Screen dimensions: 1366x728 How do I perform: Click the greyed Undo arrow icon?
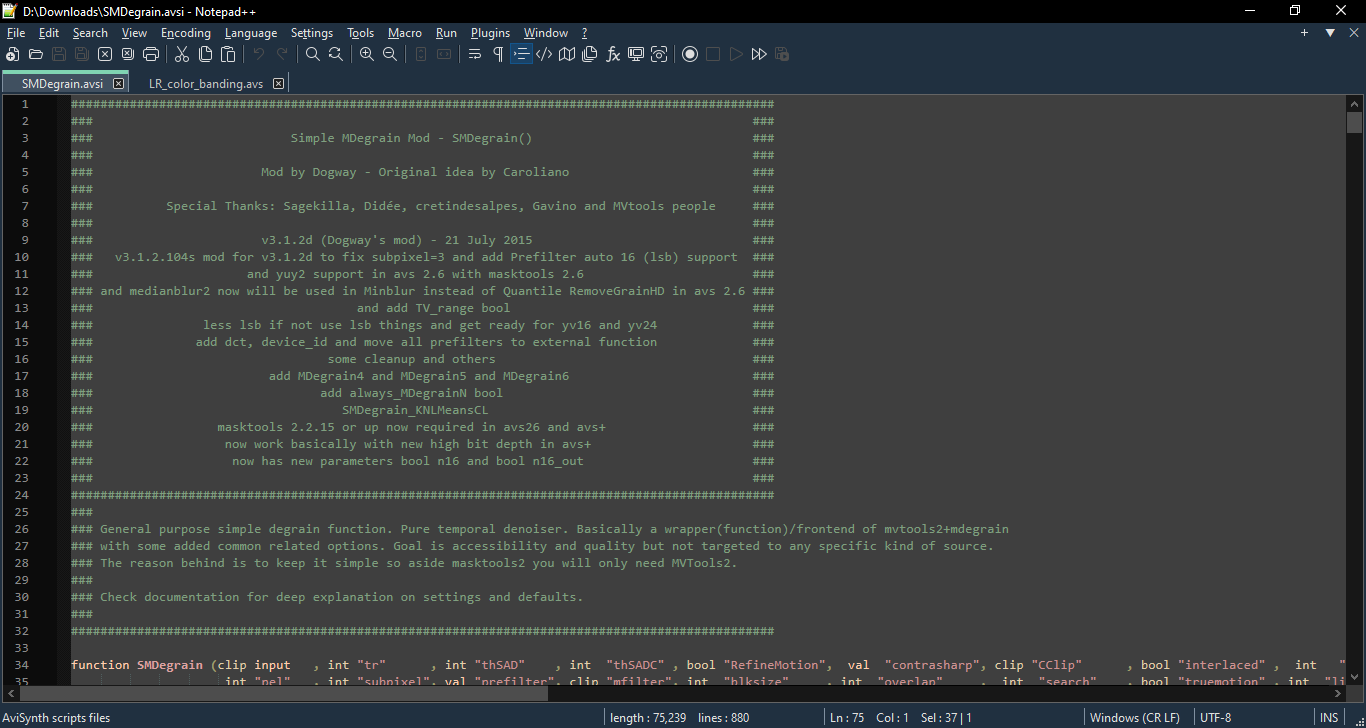[x=259, y=54]
